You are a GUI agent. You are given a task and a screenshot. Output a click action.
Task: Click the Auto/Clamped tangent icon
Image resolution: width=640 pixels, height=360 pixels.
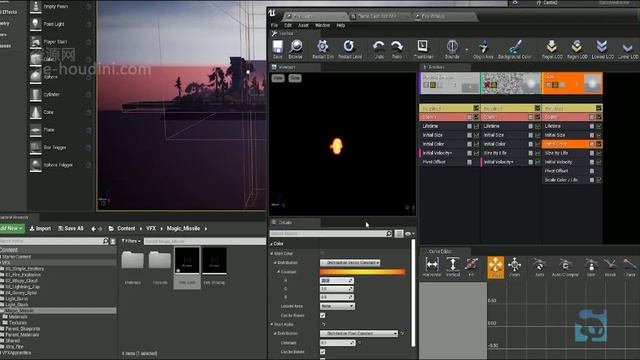coord(565,265)
